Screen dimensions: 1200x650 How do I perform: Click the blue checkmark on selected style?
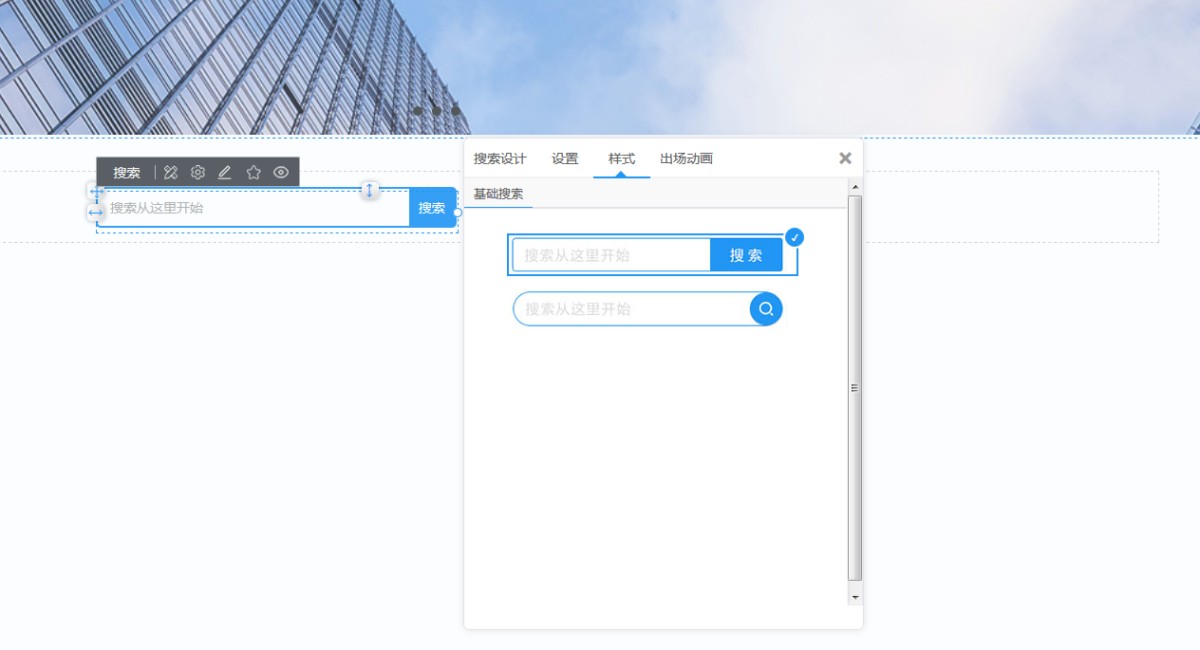tap(795, 237)
